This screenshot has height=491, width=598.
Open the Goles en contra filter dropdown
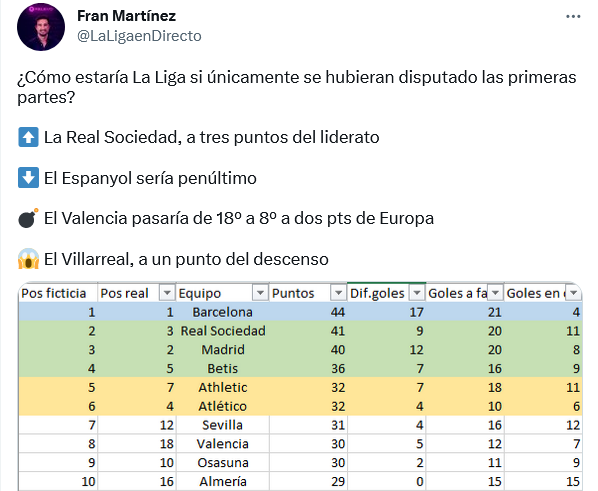[x=573, y=293]
